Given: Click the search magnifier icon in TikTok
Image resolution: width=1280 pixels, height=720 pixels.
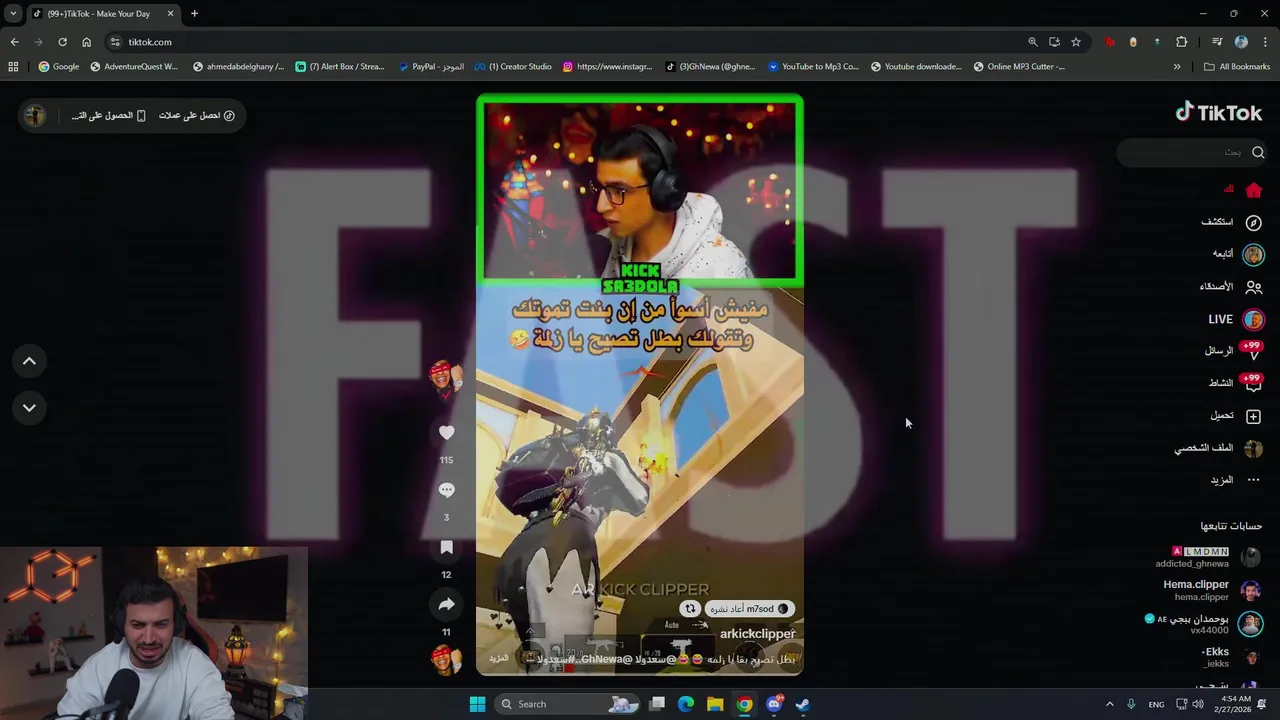Looking at the screenshot, I should click(x=1258, y=153).
